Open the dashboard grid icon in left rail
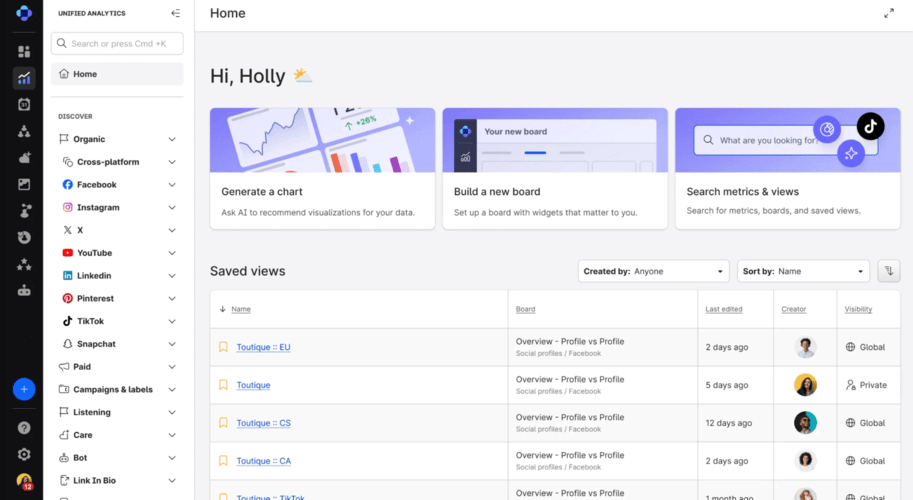The image size is (913, 500). tap(24, 52)
